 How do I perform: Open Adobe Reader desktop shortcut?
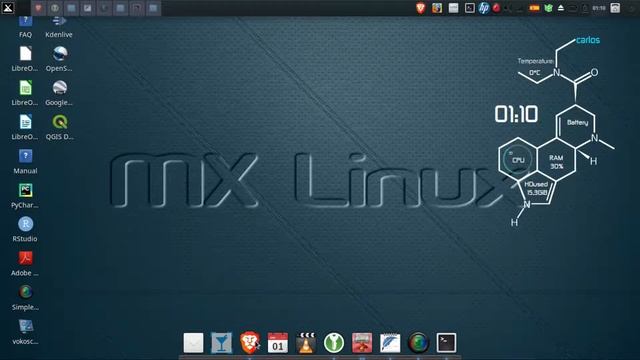click(25, 264)
